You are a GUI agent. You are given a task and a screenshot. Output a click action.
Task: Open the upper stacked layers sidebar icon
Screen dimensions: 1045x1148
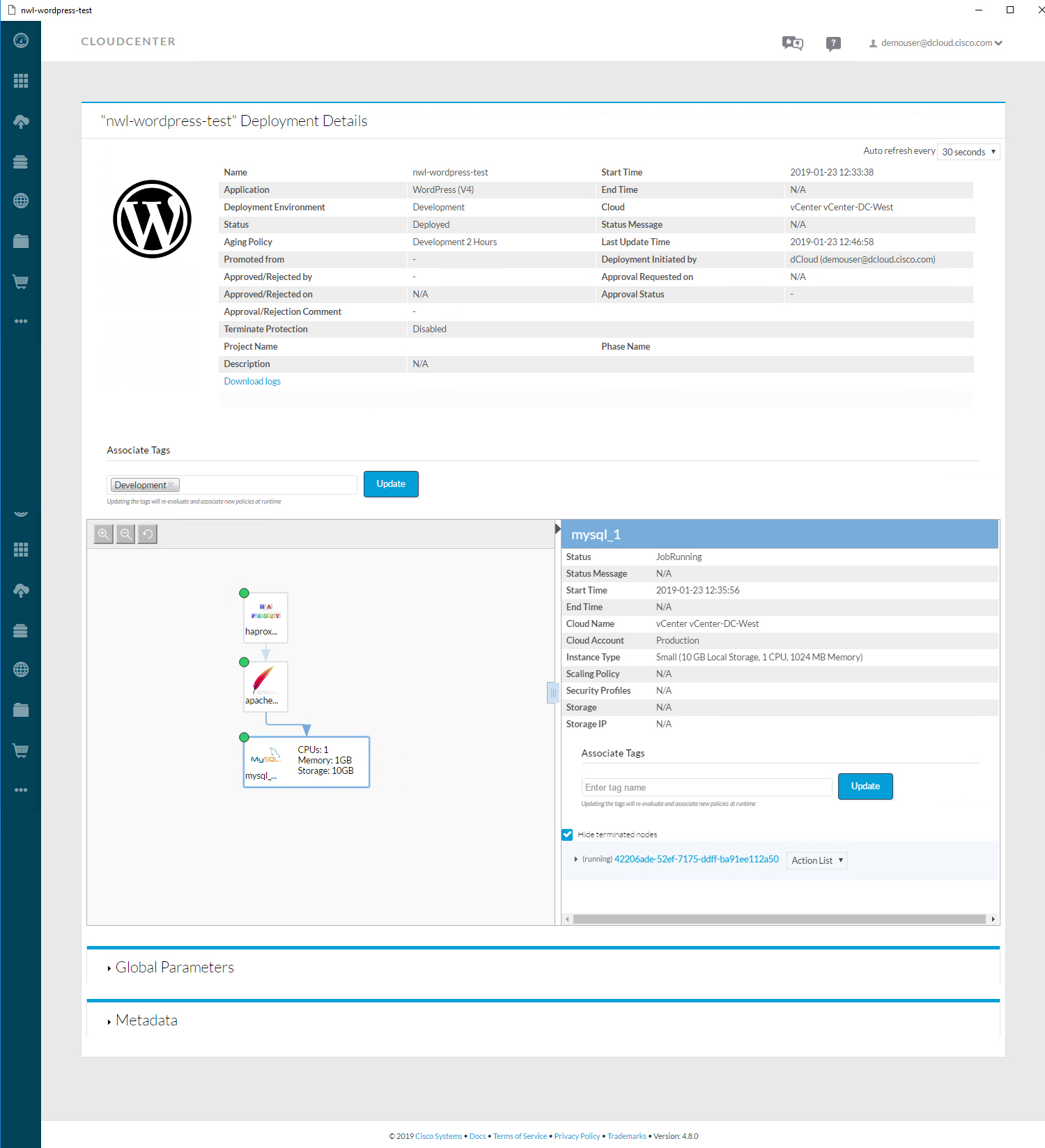21,162
